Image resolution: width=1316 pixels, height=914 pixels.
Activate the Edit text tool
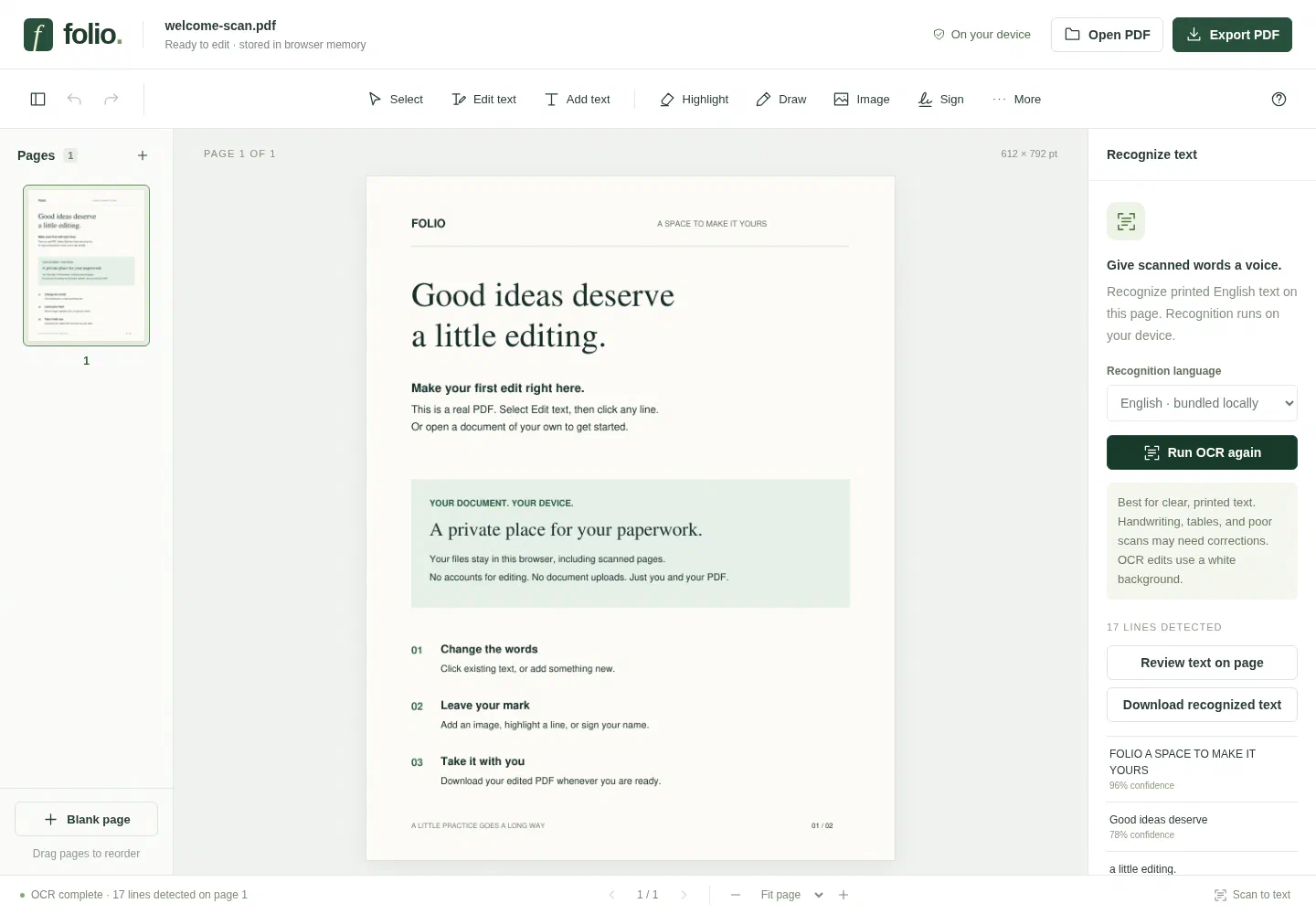tap(484, 99)
